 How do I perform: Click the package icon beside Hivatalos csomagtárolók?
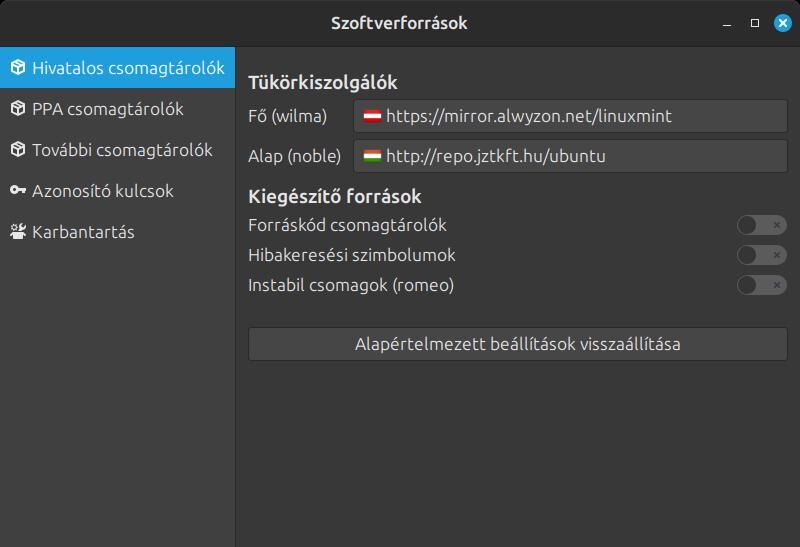18,68
